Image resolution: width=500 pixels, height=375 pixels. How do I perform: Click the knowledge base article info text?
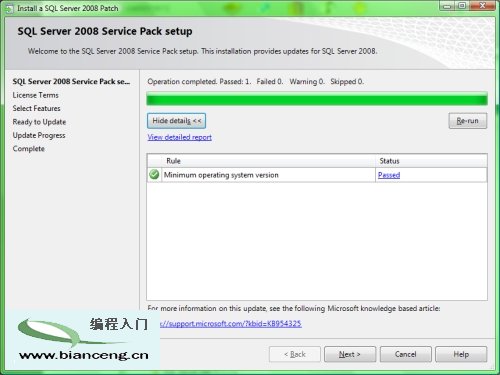(x=294, y=308)
